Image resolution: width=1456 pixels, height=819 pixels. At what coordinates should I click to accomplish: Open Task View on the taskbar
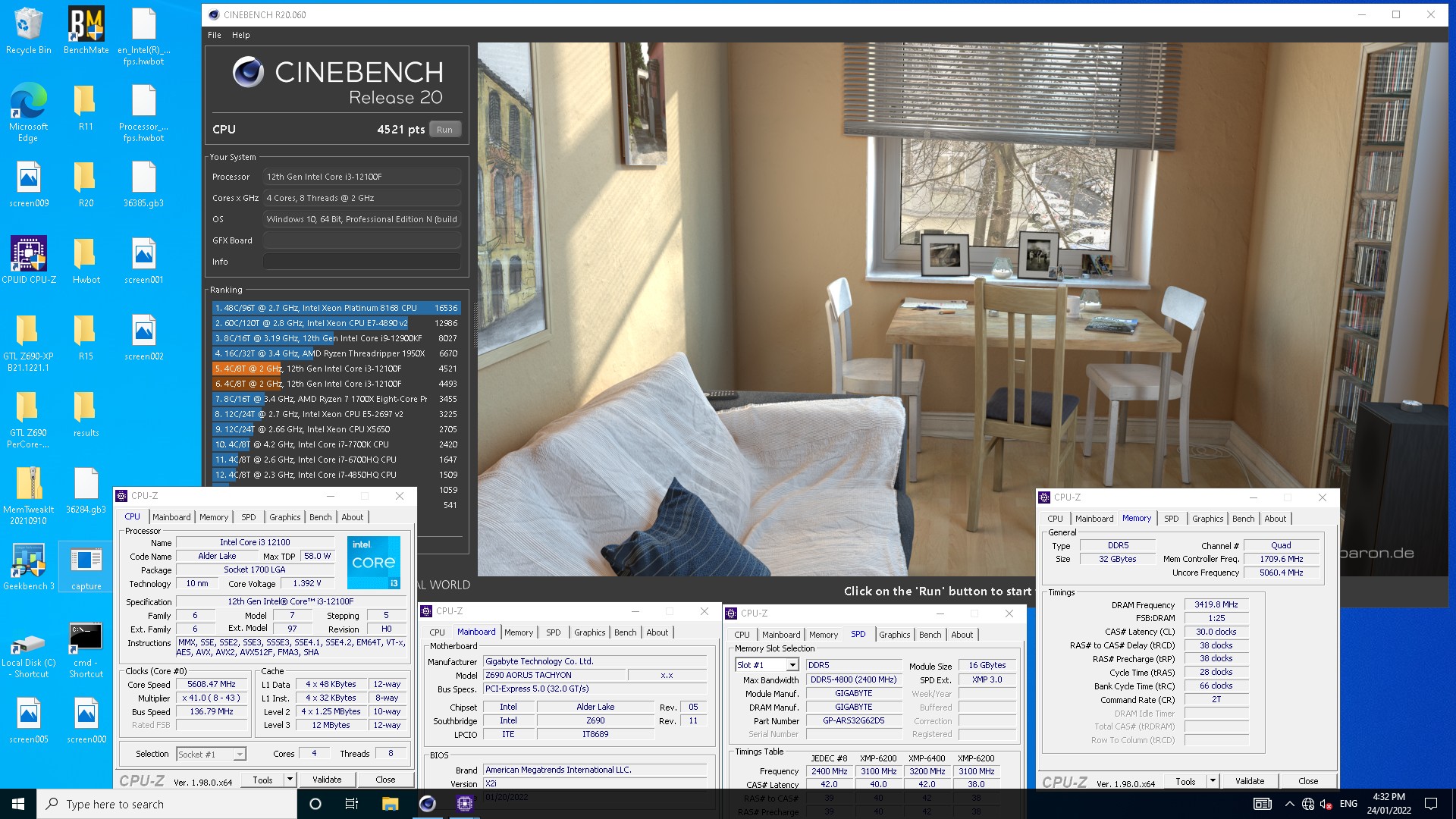[x=351, y=804]
